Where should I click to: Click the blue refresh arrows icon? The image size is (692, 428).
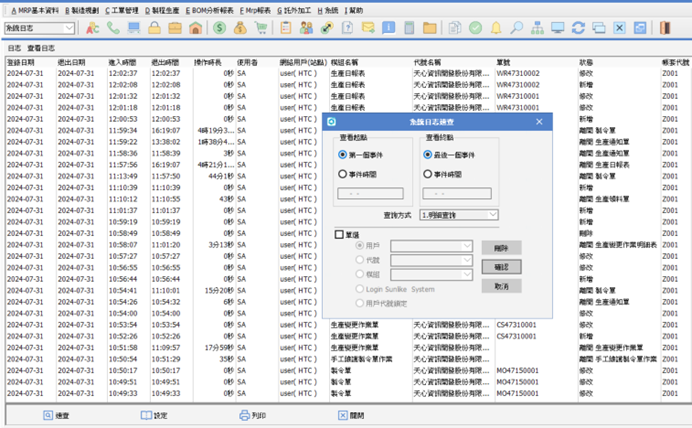coord(578,28)
